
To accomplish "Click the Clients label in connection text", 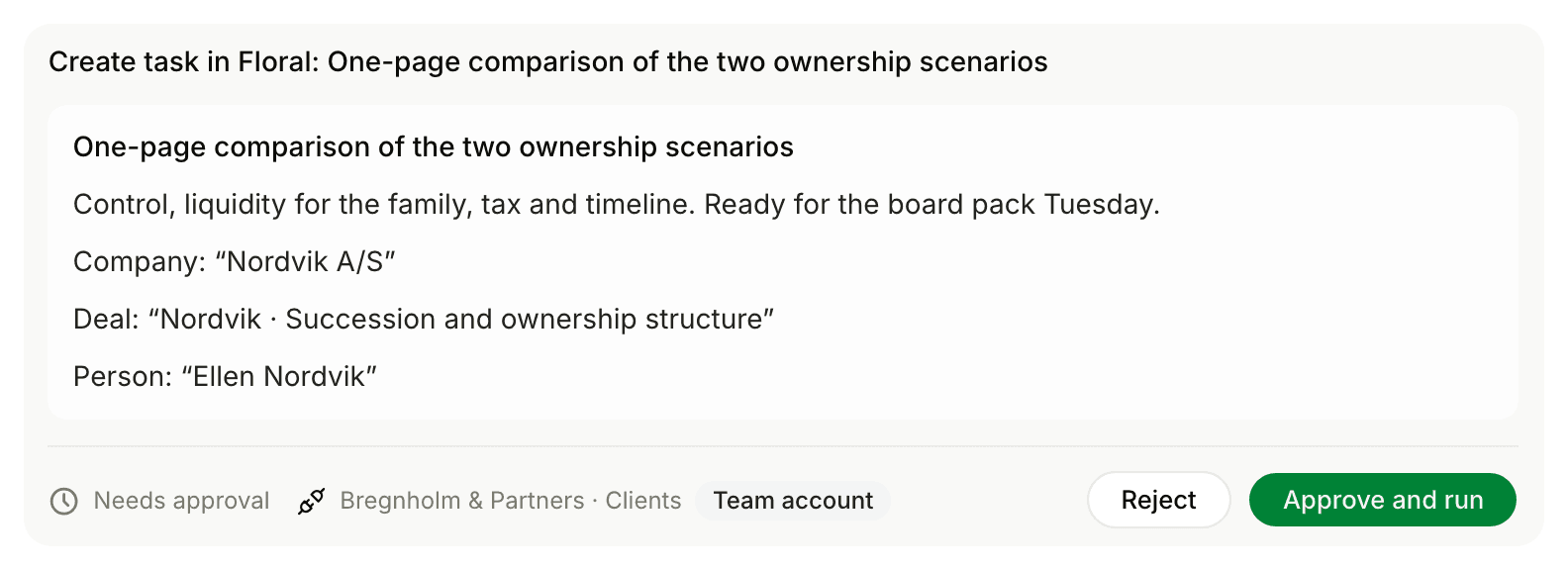I will (x=643, y=501).
